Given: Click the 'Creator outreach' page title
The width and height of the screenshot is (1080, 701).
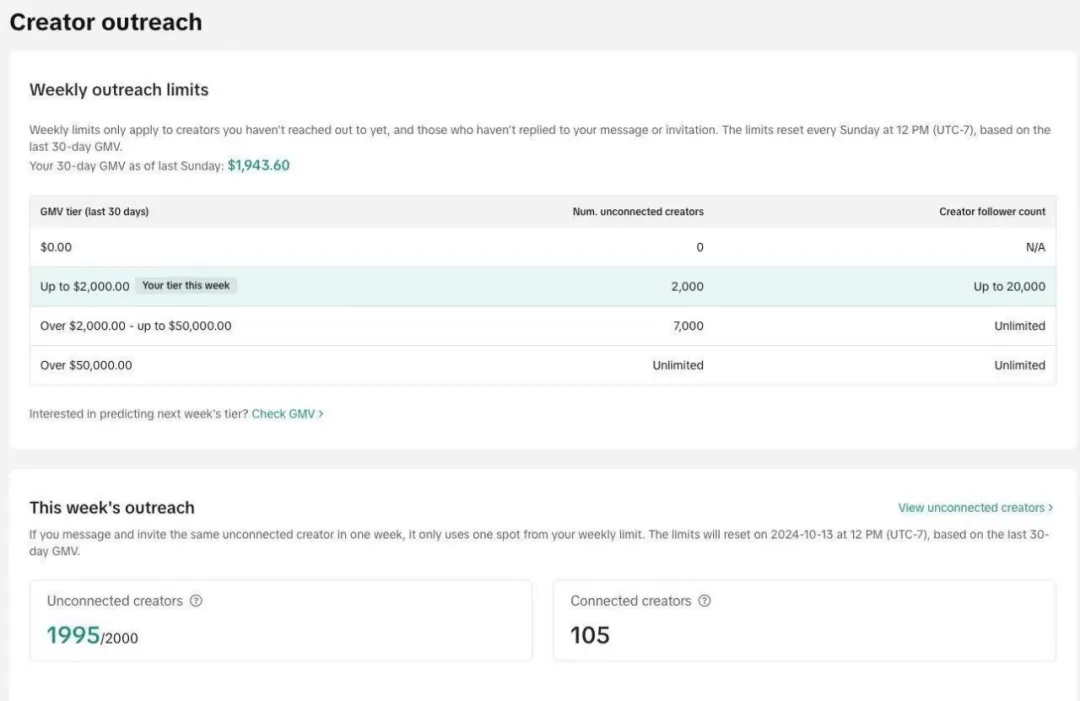Looking at the screenshot, I should pyautogui.click(x=106, y=22).
